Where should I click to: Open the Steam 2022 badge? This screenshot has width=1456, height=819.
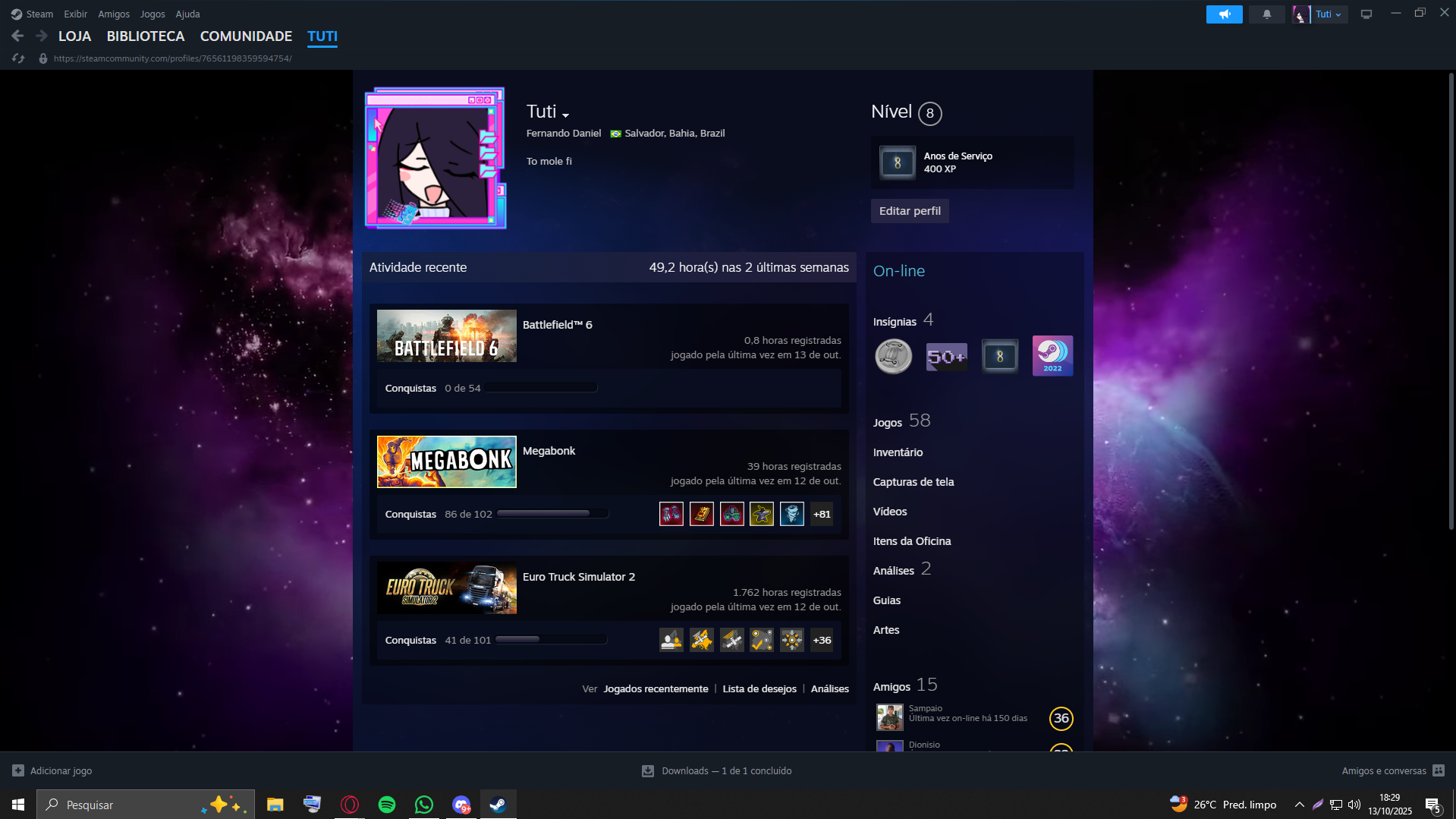[1052, 356]
